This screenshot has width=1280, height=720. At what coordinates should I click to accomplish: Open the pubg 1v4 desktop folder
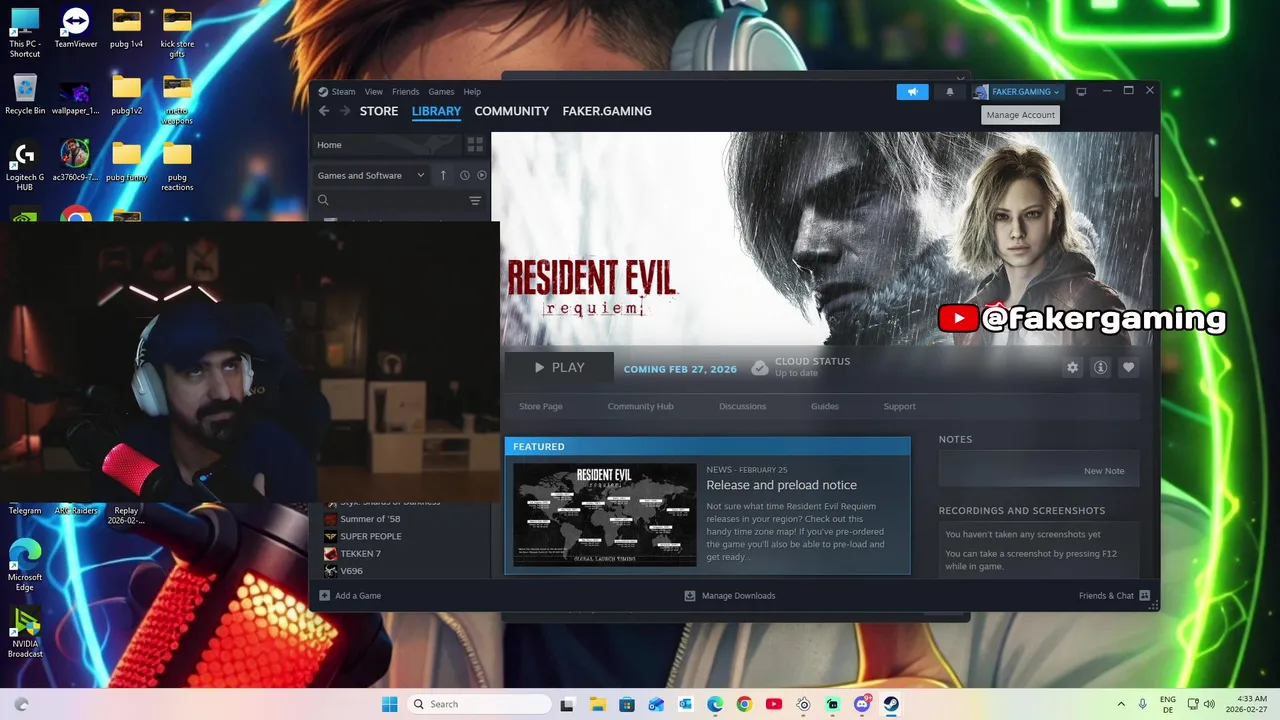pyautogui.click(x=126, y=28)
